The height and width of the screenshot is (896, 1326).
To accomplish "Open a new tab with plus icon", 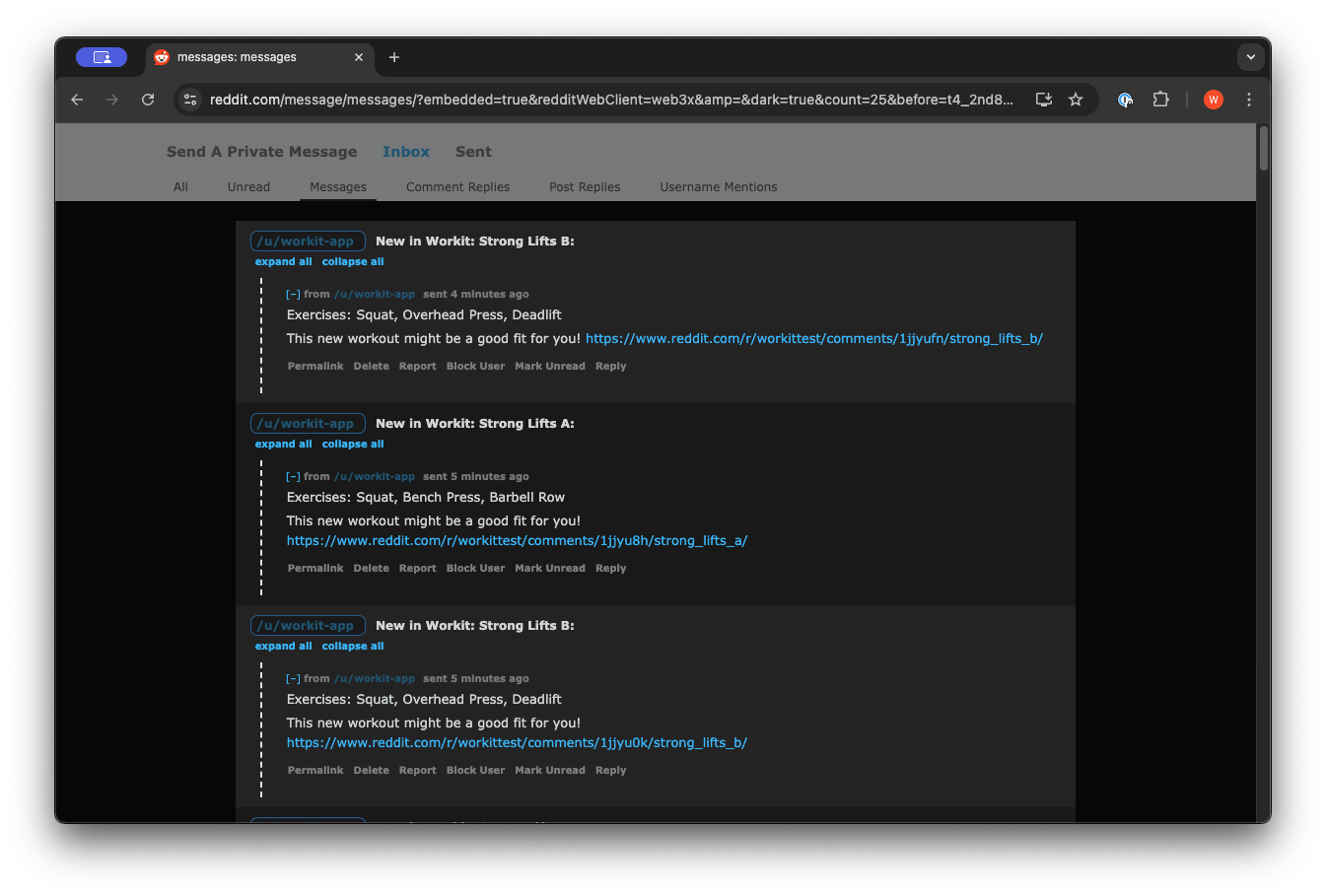I will [x=394, y=57].
